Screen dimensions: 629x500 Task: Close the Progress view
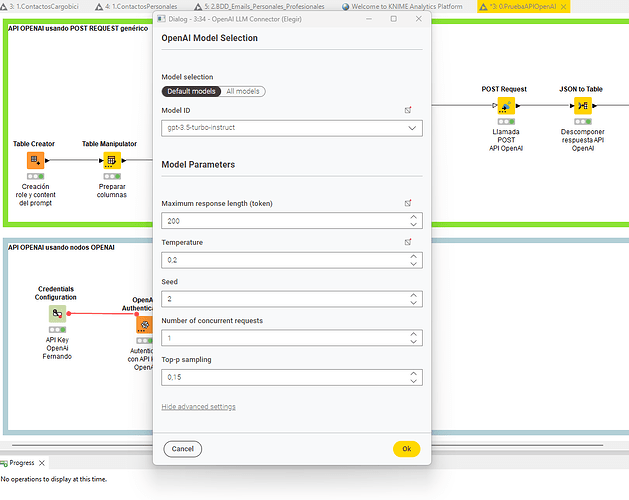click(42, 463)
